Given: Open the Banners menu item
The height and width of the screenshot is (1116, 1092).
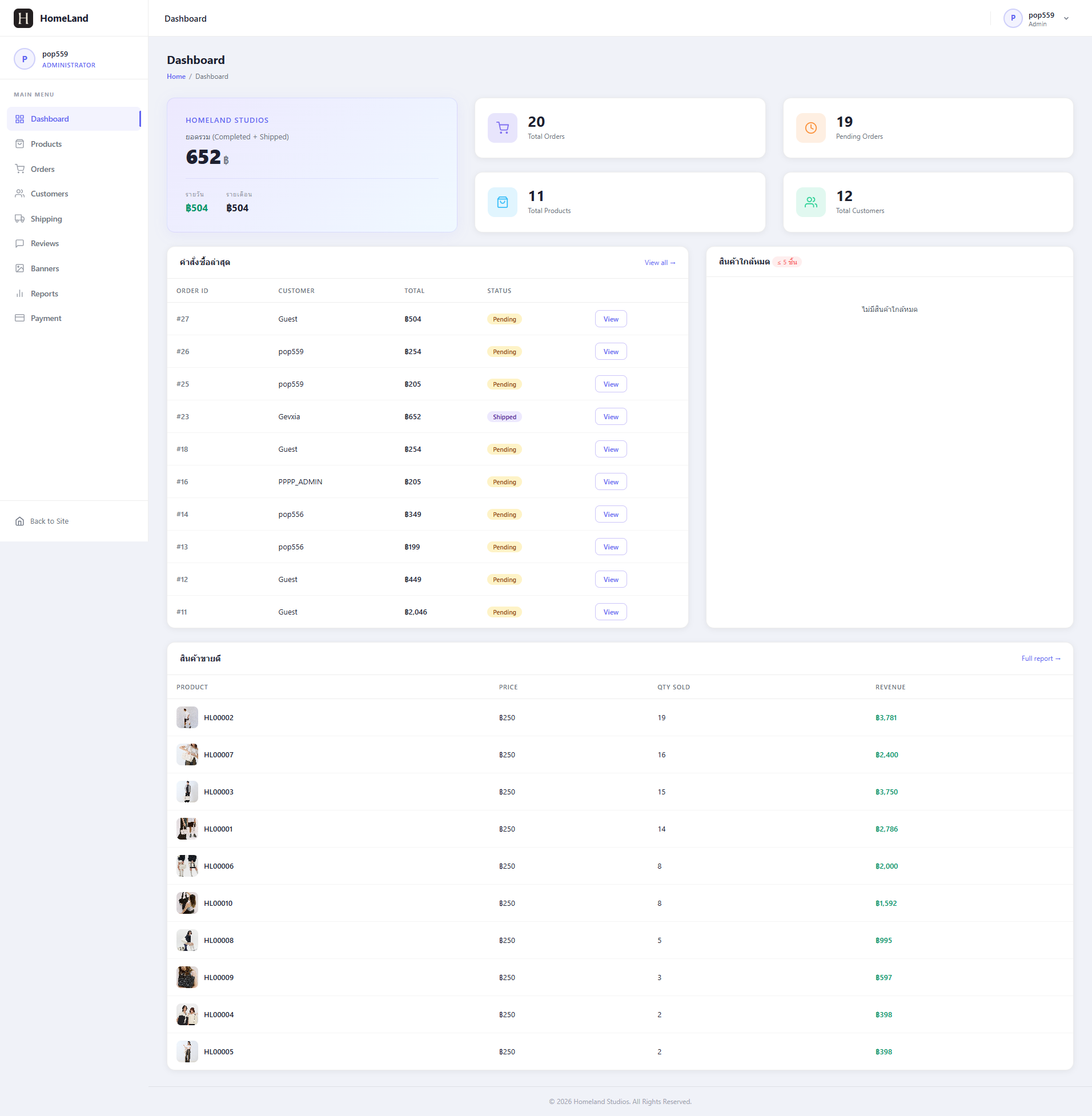Looking at the screenshot, I should (x=74, y=268).
